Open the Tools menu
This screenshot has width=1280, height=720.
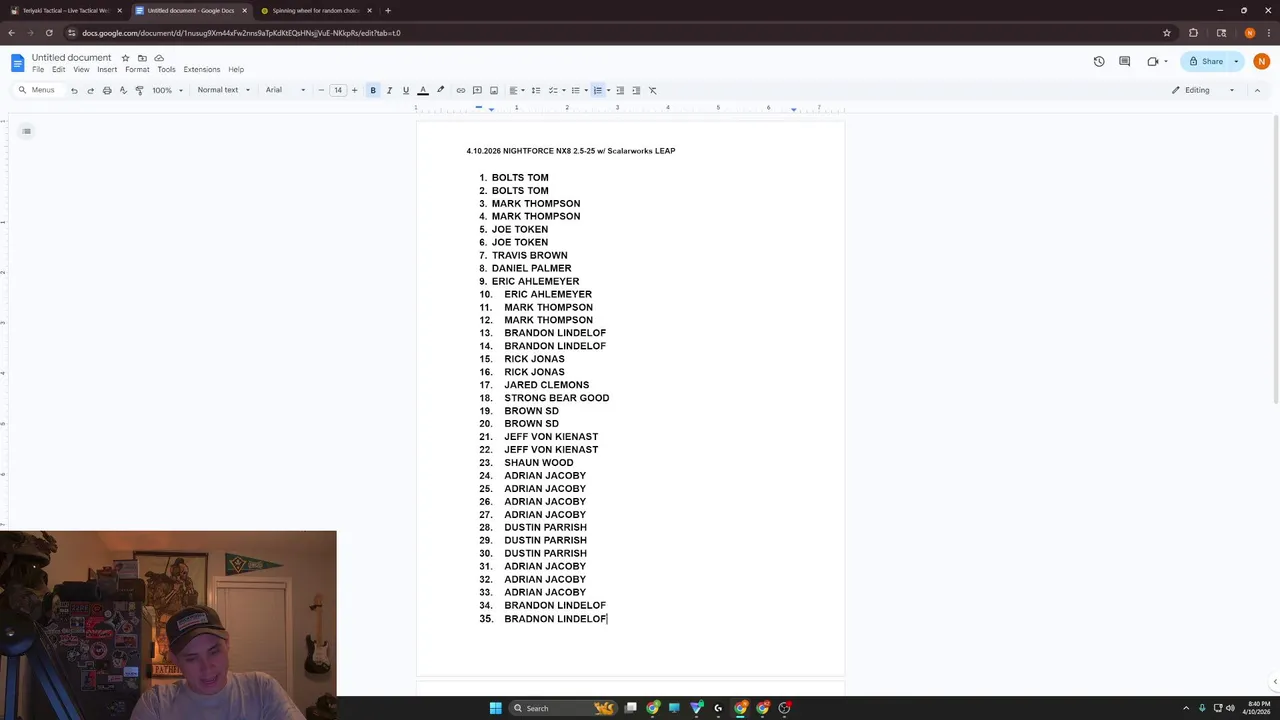tap(166, 70)
